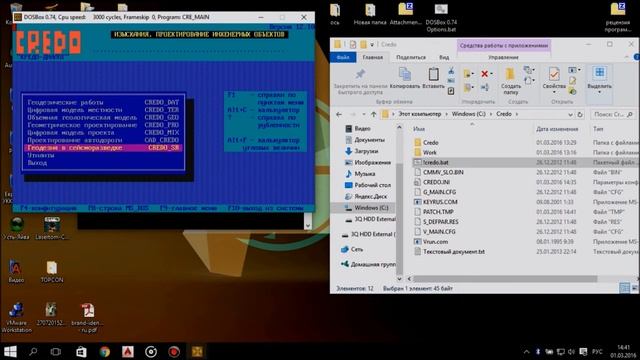Open Properties via the checkmark icon
640x360 pixels.
pyautogui.click(x=554, y=74)
